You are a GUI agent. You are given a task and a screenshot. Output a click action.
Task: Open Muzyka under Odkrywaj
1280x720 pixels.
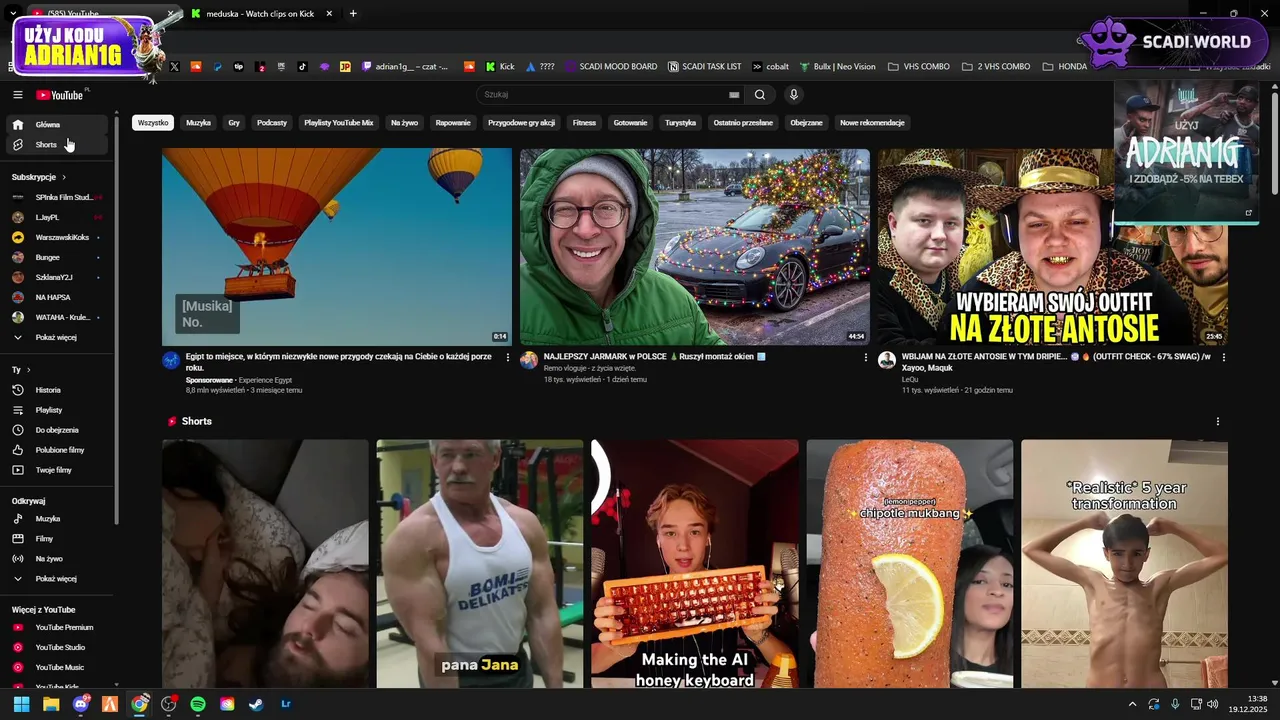pos(57,519)
